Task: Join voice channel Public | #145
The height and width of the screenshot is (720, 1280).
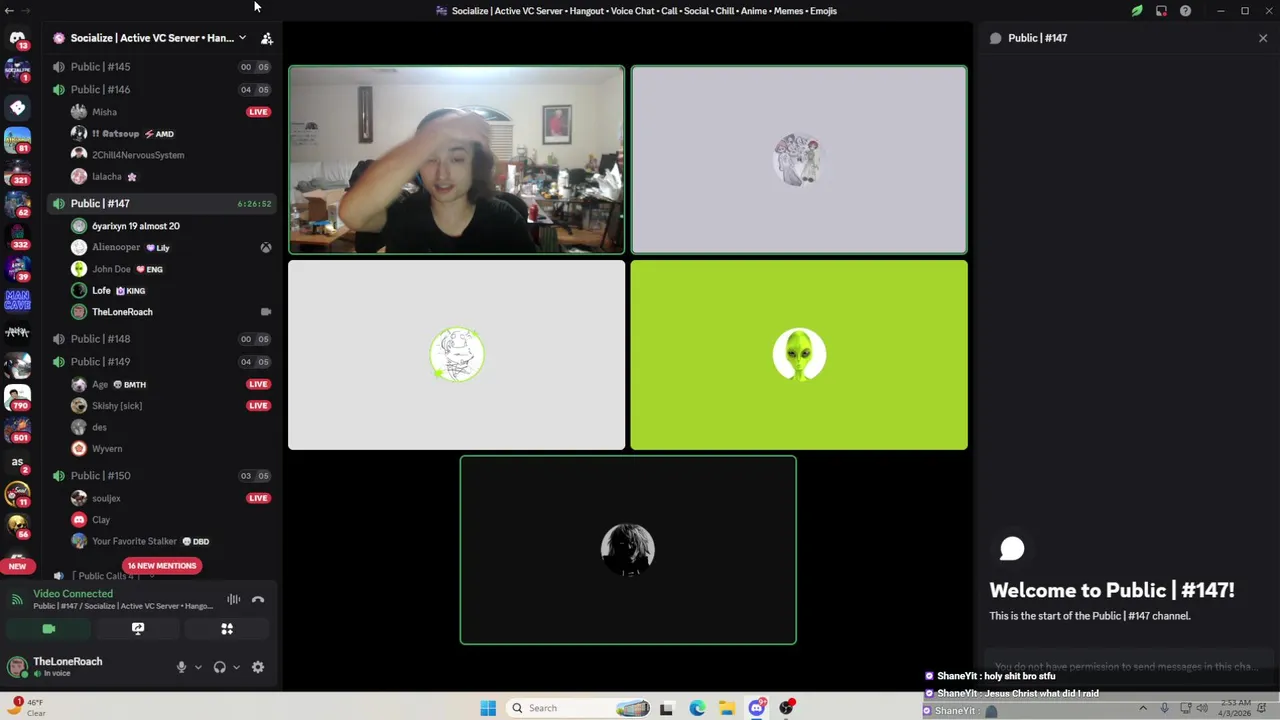Action: pos(160,67)
